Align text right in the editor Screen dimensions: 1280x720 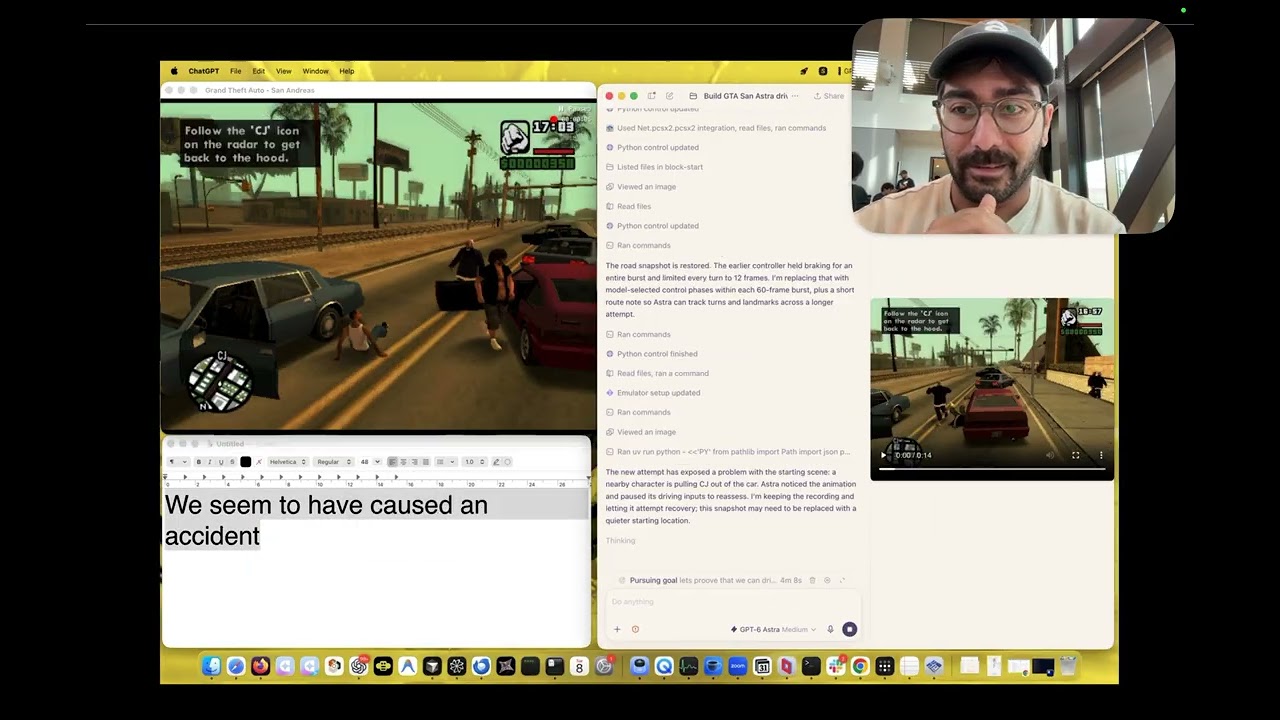tap(414, 462)
